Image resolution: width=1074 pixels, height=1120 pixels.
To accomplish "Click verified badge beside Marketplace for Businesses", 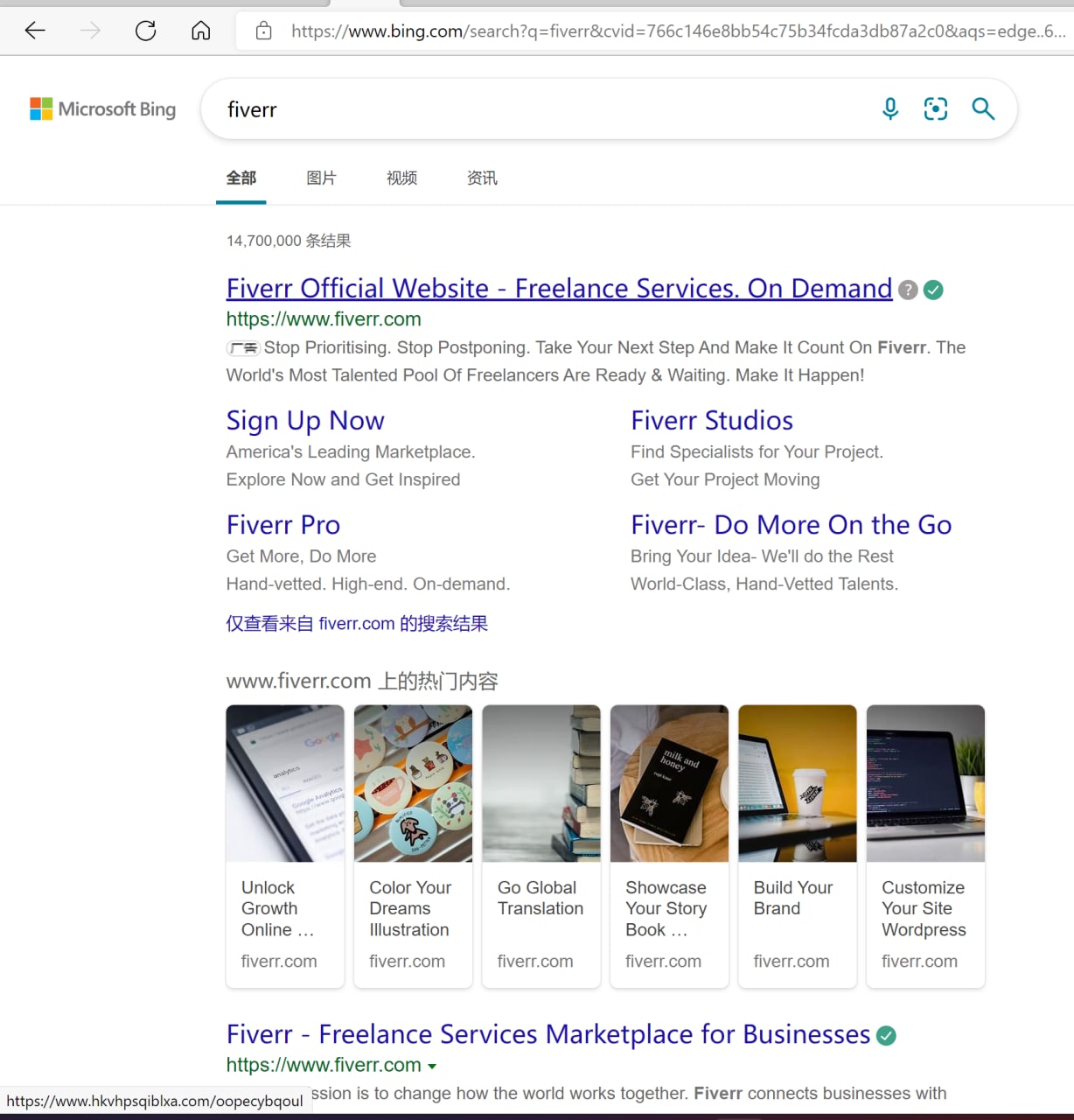I will 886,1036.
